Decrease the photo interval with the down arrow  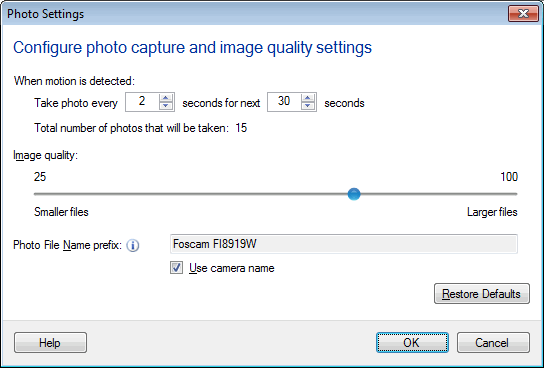pos(166,106)
